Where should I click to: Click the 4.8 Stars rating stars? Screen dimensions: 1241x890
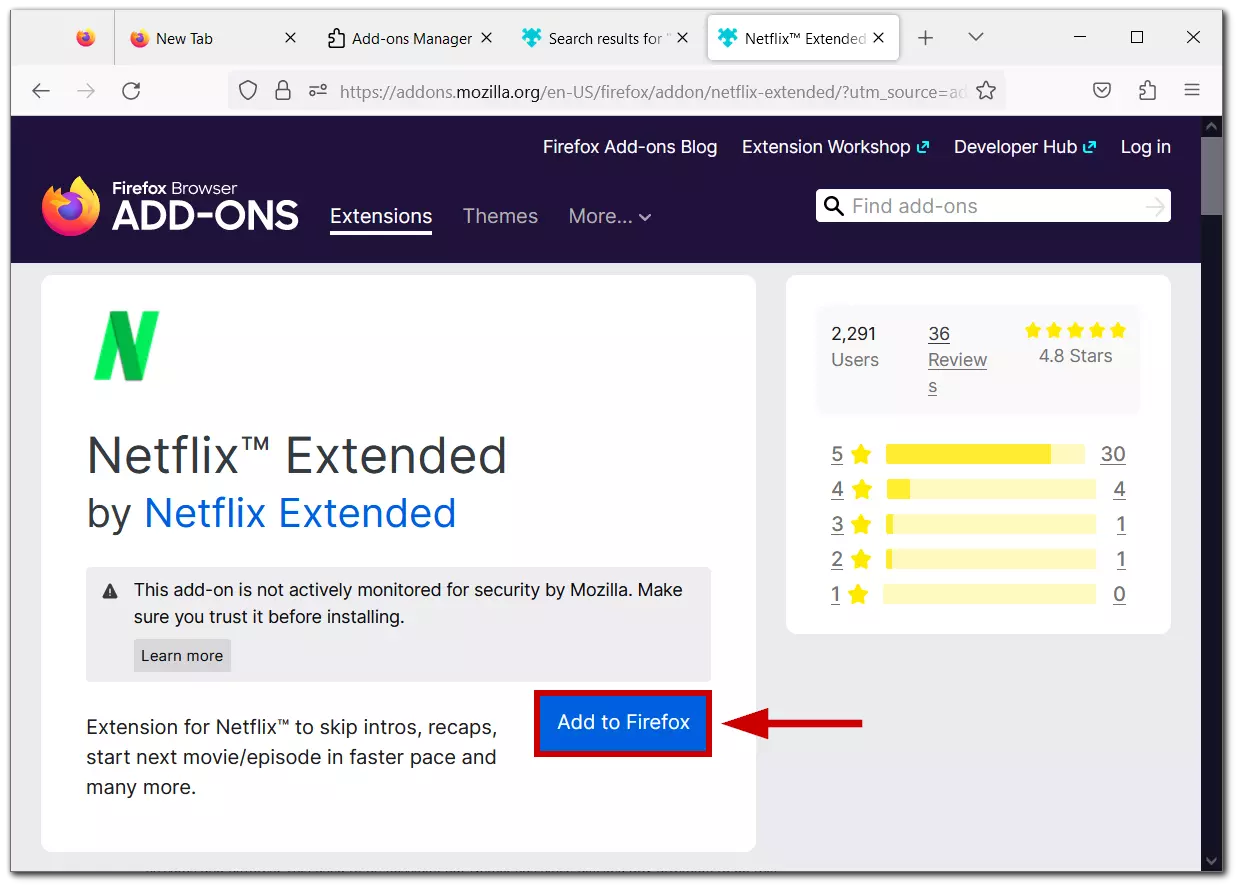click(x=1075, y=330)
